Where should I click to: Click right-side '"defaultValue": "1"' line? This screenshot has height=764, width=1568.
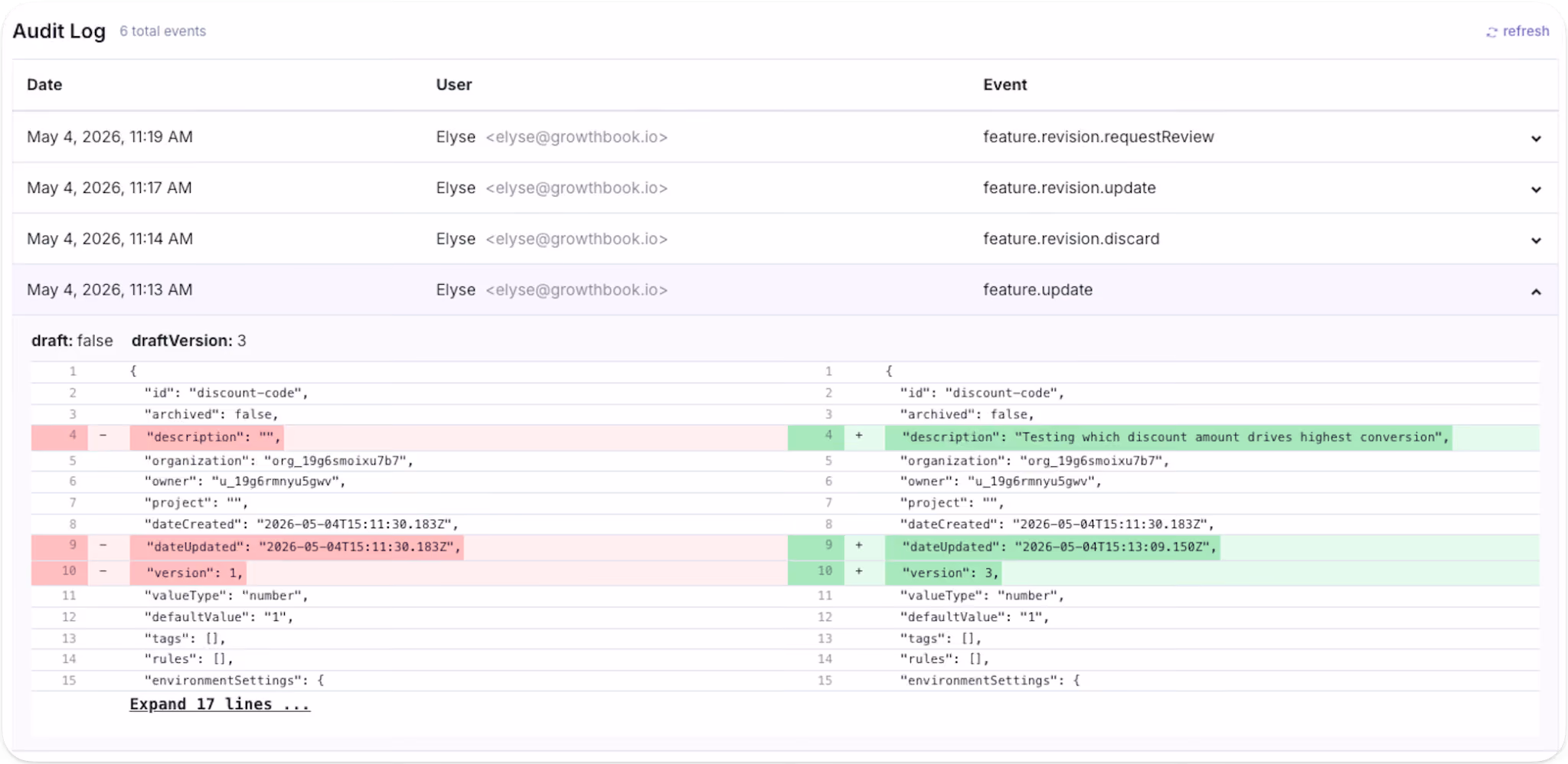(974, 617)
